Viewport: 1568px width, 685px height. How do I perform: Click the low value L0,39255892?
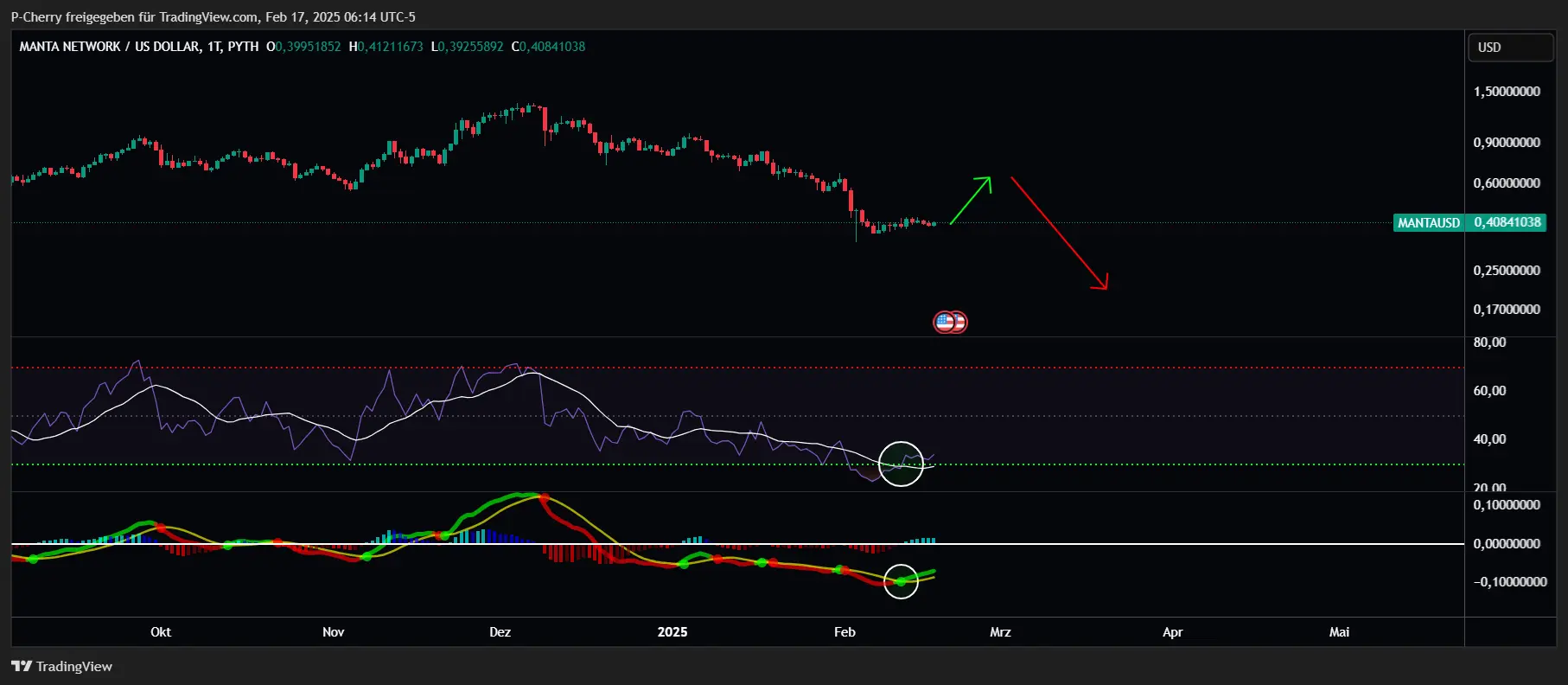[467, 47]
